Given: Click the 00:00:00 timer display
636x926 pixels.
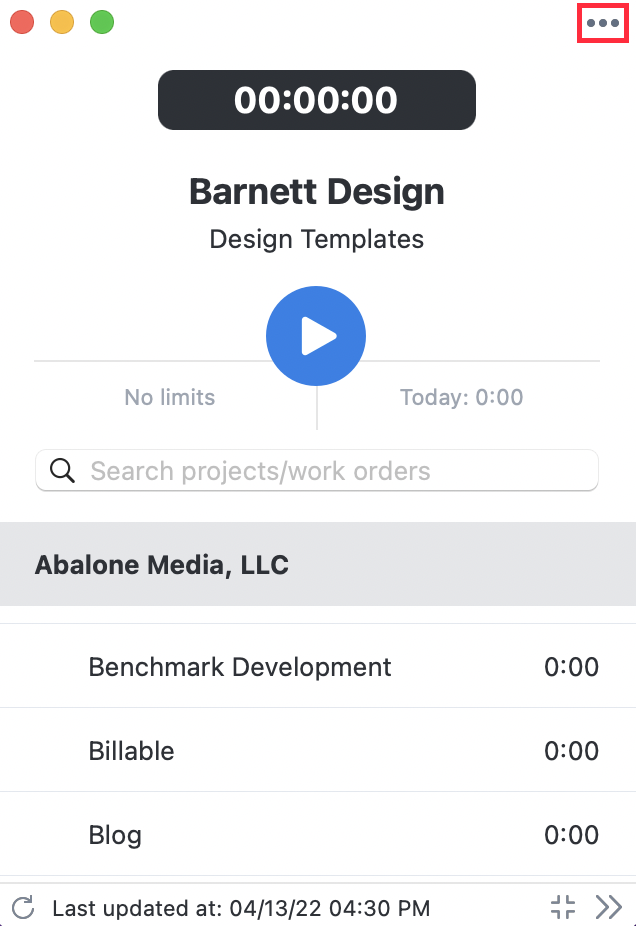Looking at the screenshot, I should [x=317, y=100].
